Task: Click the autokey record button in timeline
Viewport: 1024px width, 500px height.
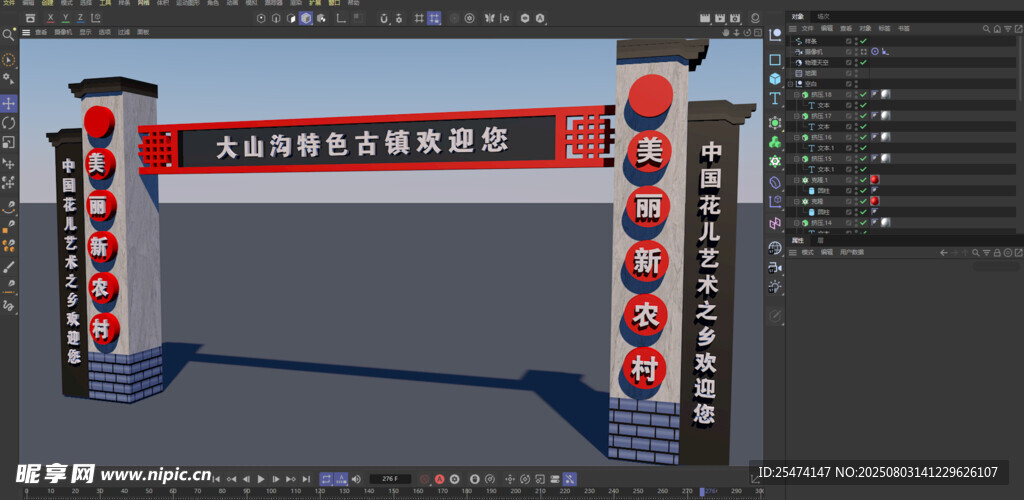Action: click(439, 480)
